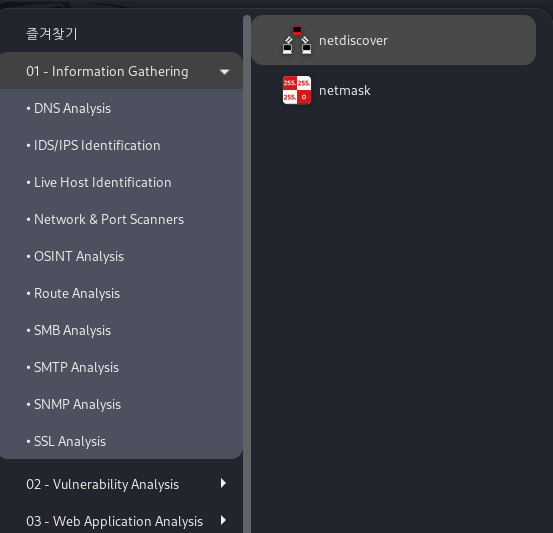Open IDS/IPS Identification submenu
The image size is (553, 533).
[121, 145]
